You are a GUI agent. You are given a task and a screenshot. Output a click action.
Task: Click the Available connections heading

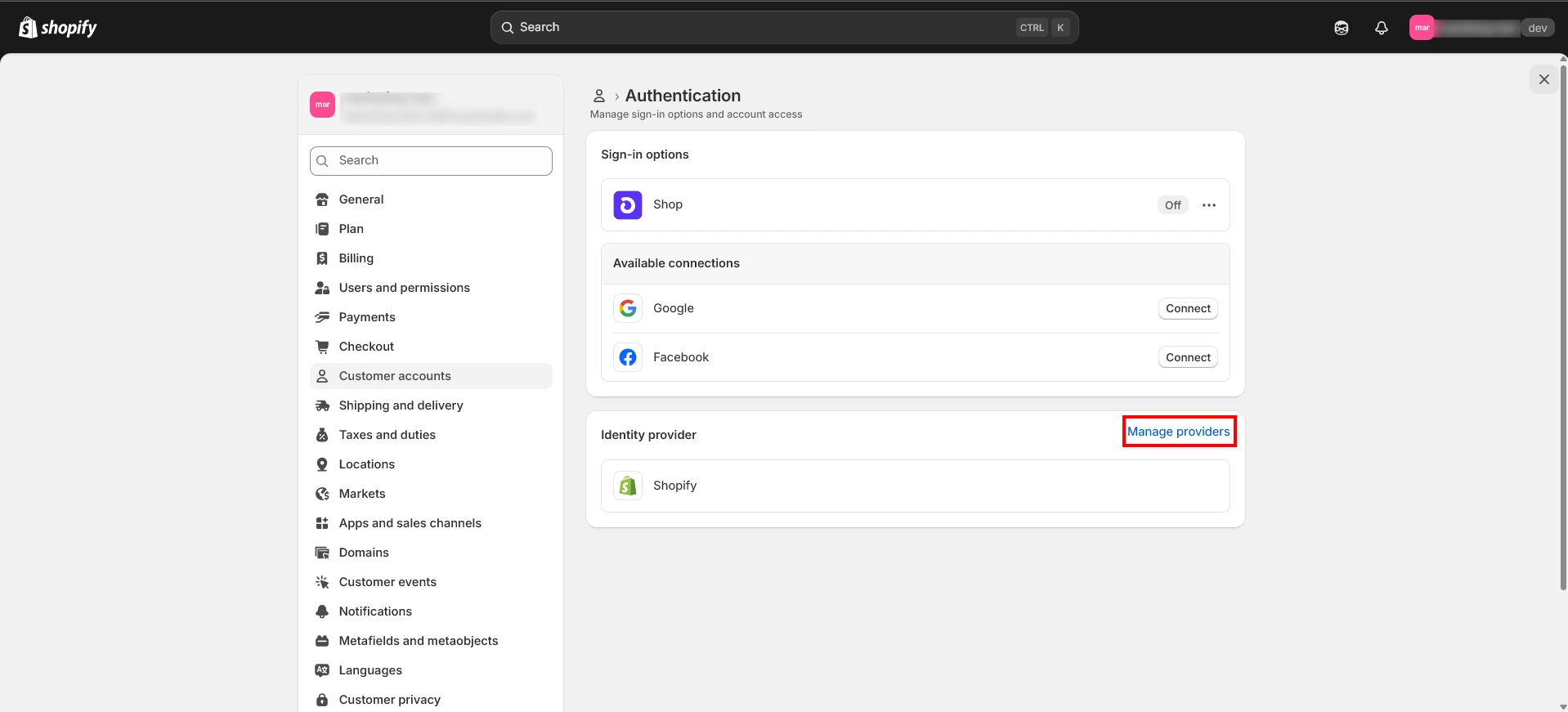676,263
